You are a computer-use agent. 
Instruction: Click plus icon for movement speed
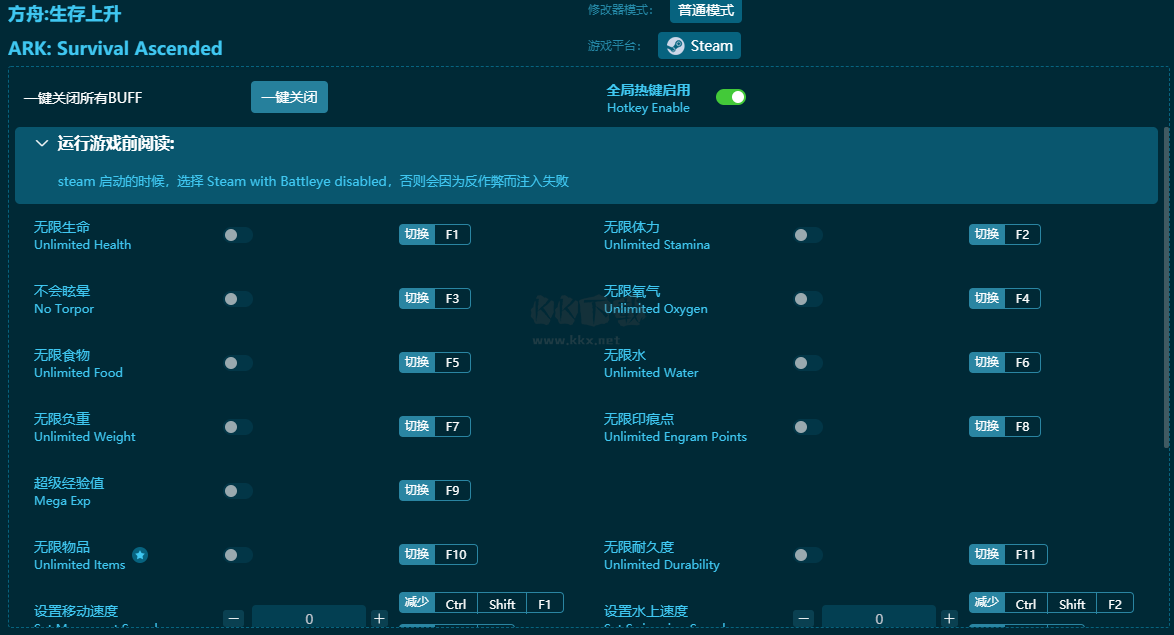click(379, 619)
